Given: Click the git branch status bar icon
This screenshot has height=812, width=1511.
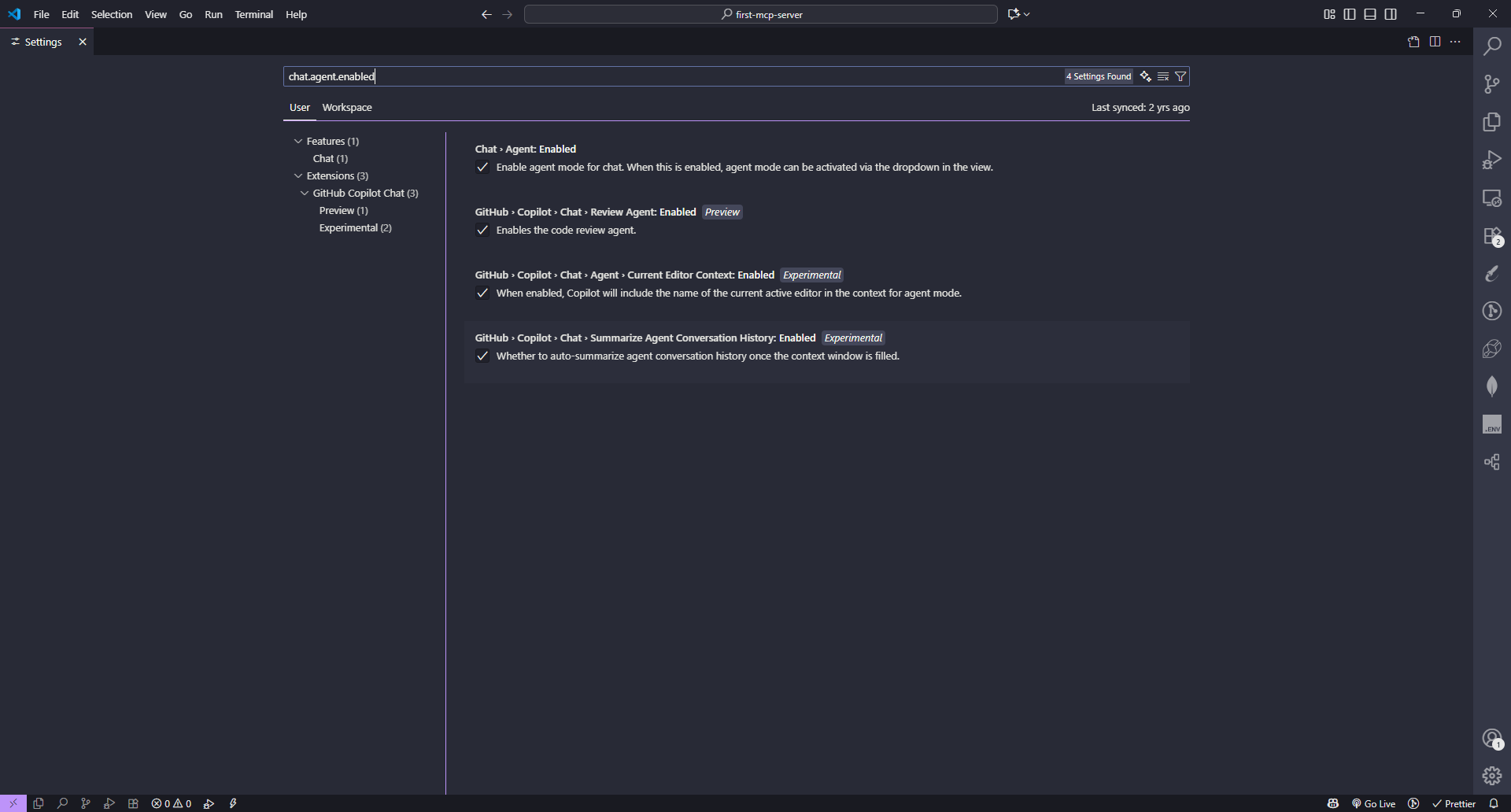Looking at the screenshot, I should click(86, 803).
